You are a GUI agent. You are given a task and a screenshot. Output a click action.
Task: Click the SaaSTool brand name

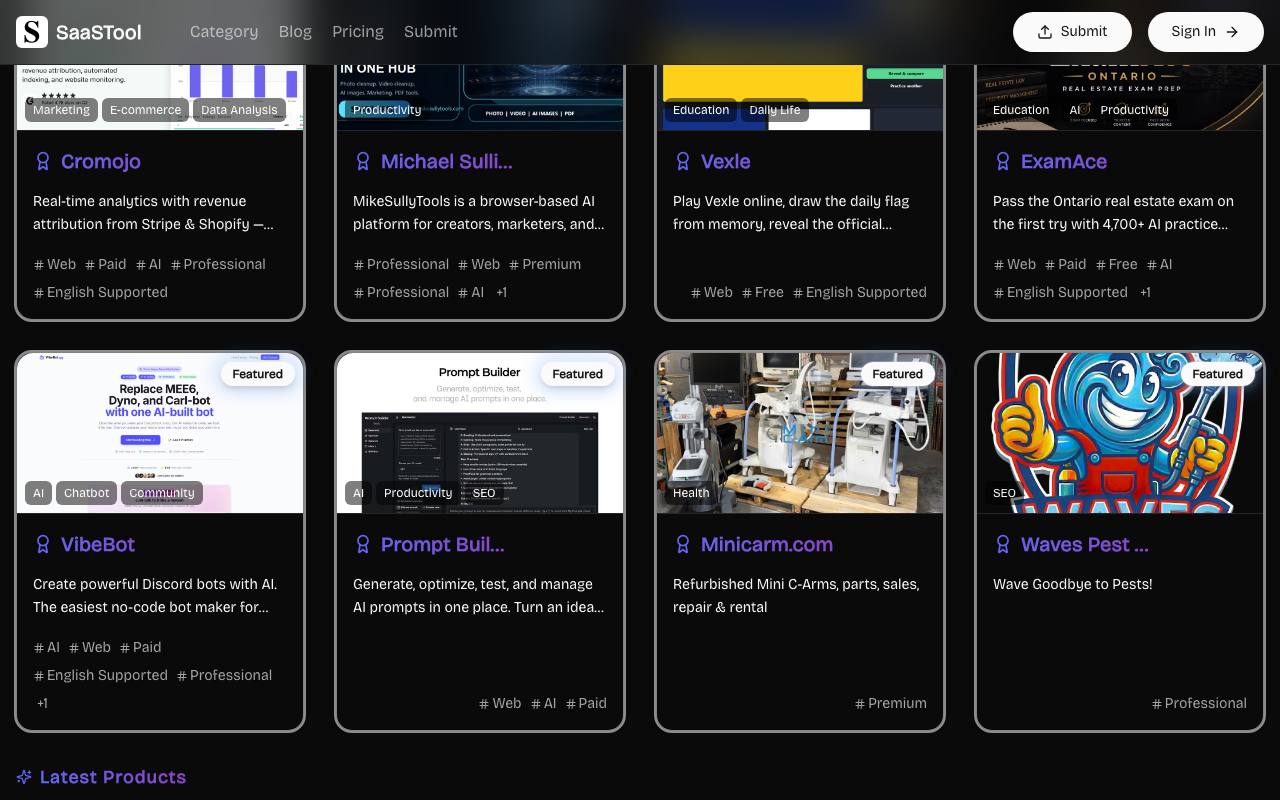(98, 32)
